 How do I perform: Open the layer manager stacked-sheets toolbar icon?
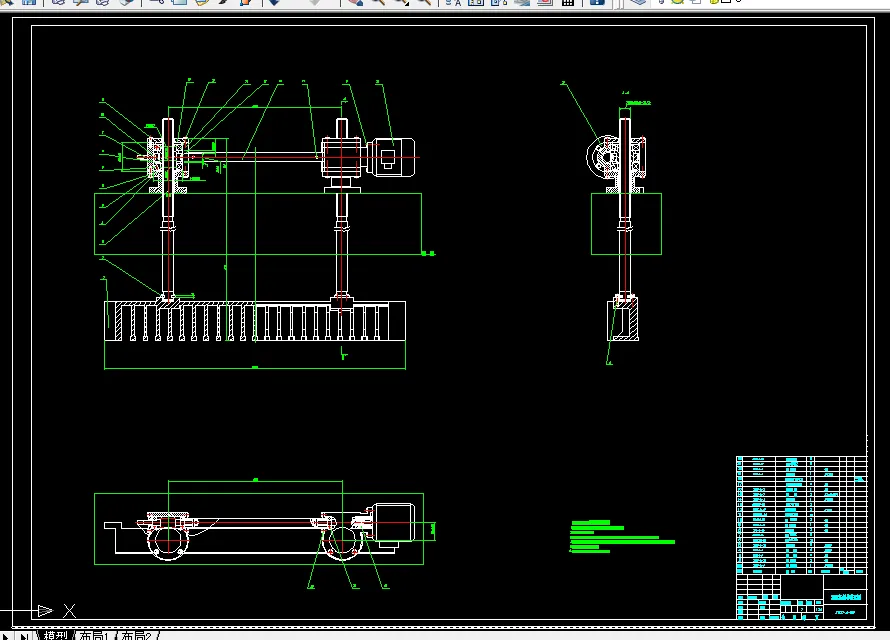[x=637, y=2]
